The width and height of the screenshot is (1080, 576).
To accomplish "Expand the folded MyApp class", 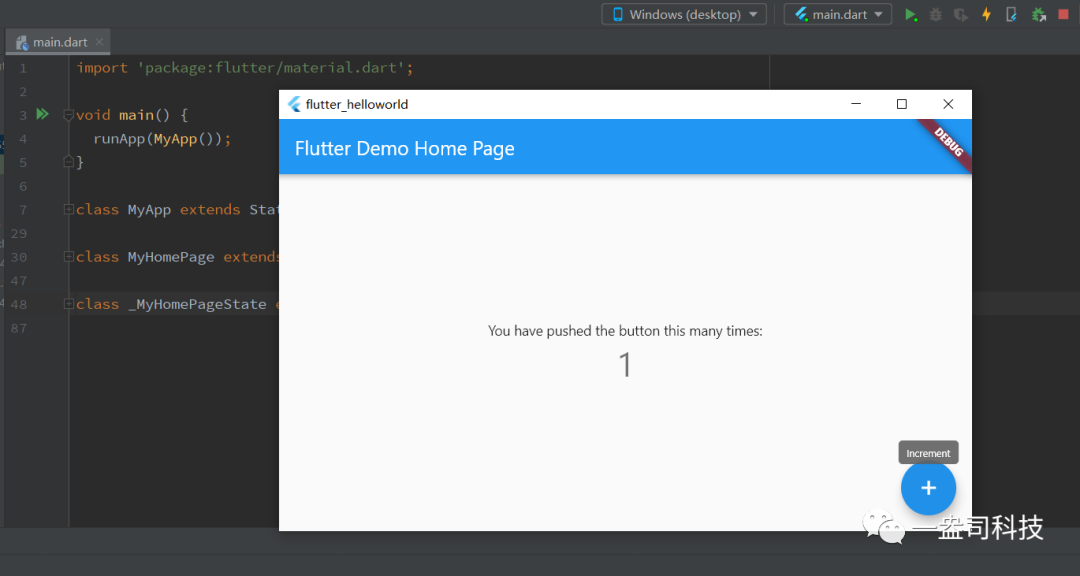I will coord(68,209).
